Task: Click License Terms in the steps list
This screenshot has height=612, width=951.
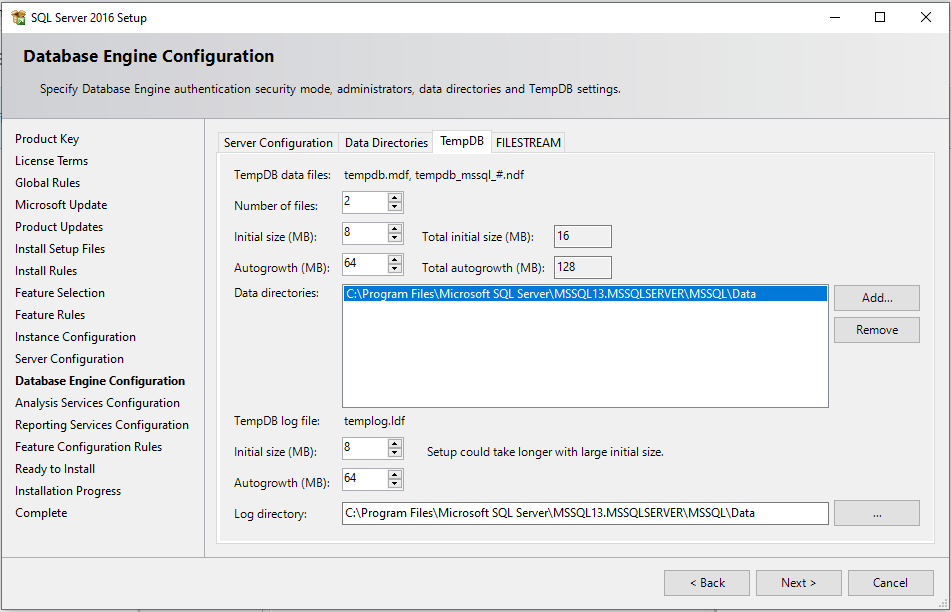Action: coord(52,161)
